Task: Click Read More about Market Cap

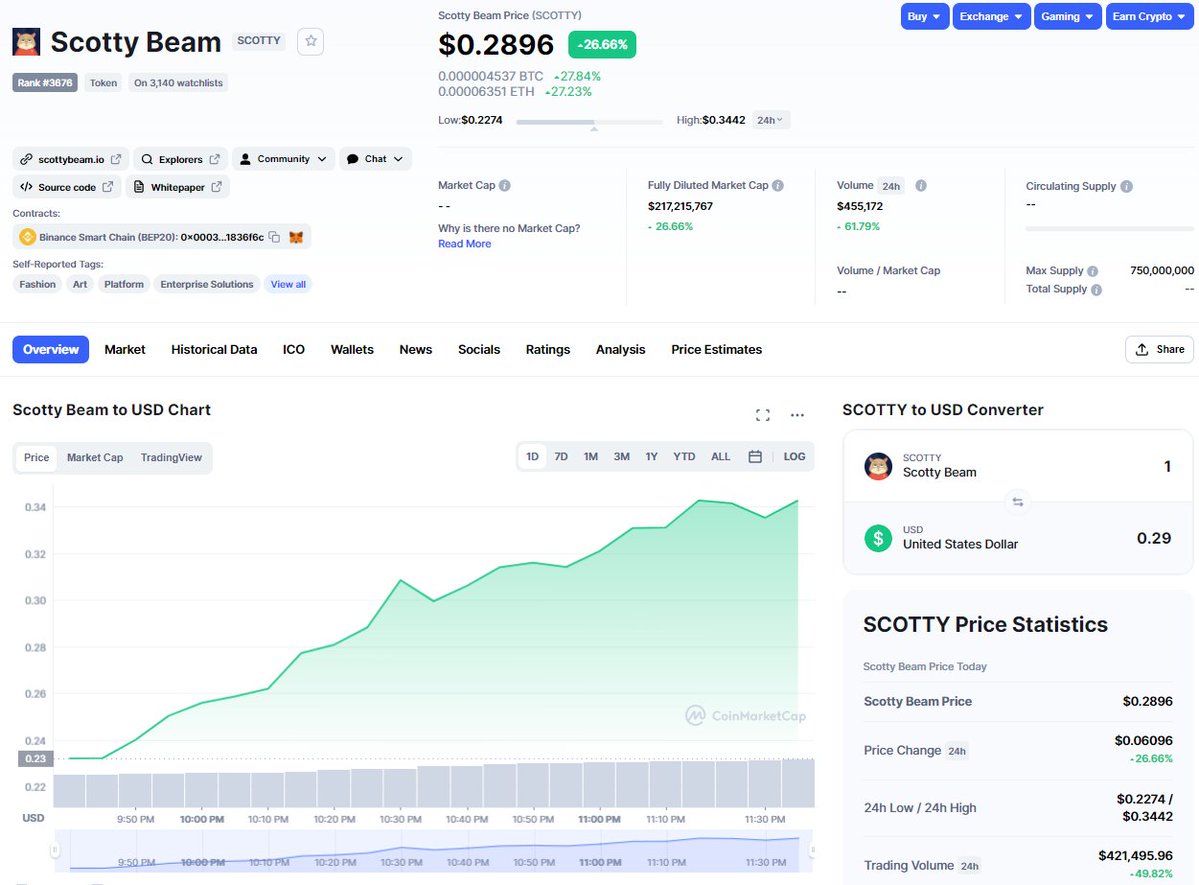Action: tap(464, 244)
